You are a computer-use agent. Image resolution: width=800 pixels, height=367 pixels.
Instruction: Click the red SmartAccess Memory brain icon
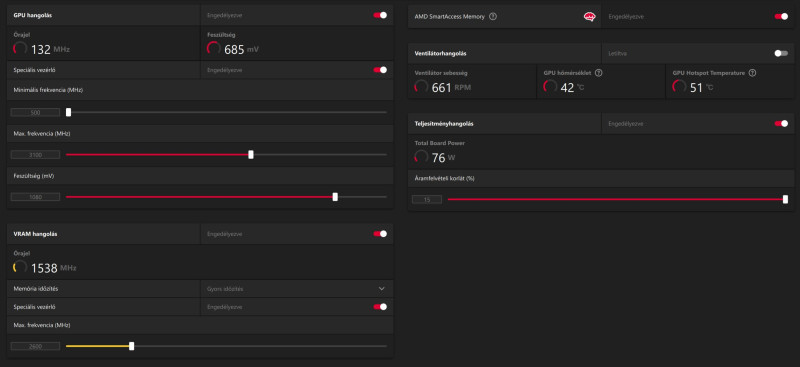[589, 16]
